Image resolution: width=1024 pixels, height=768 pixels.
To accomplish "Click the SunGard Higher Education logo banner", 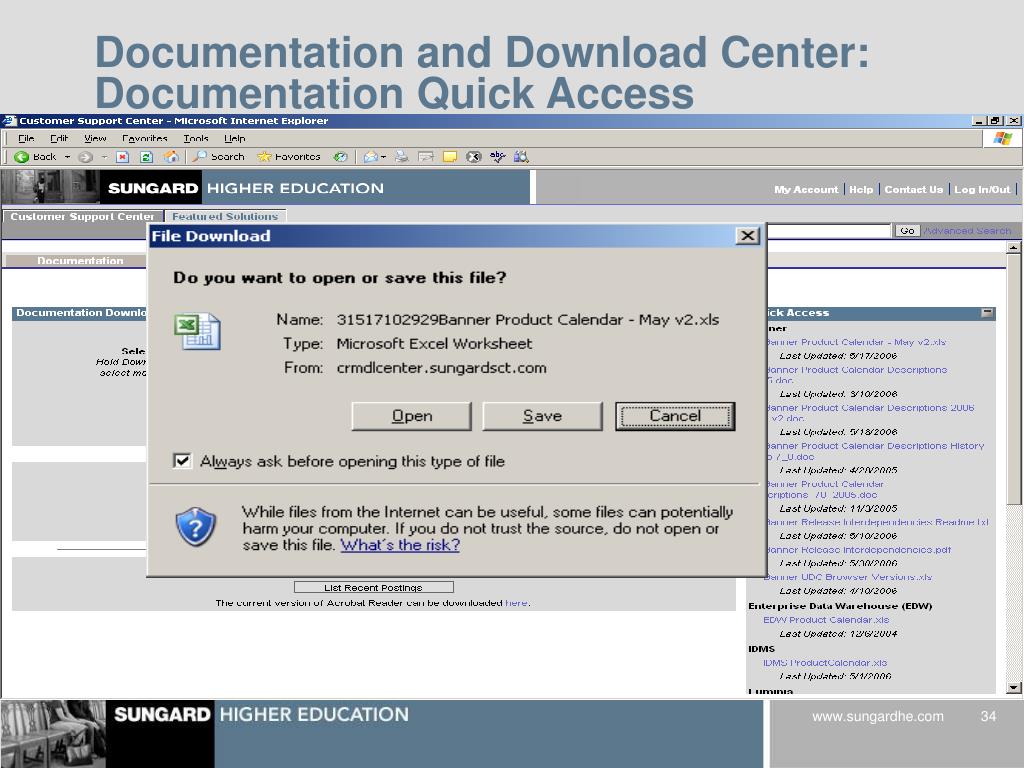I will pyautogui.click(x=266, y=188).
